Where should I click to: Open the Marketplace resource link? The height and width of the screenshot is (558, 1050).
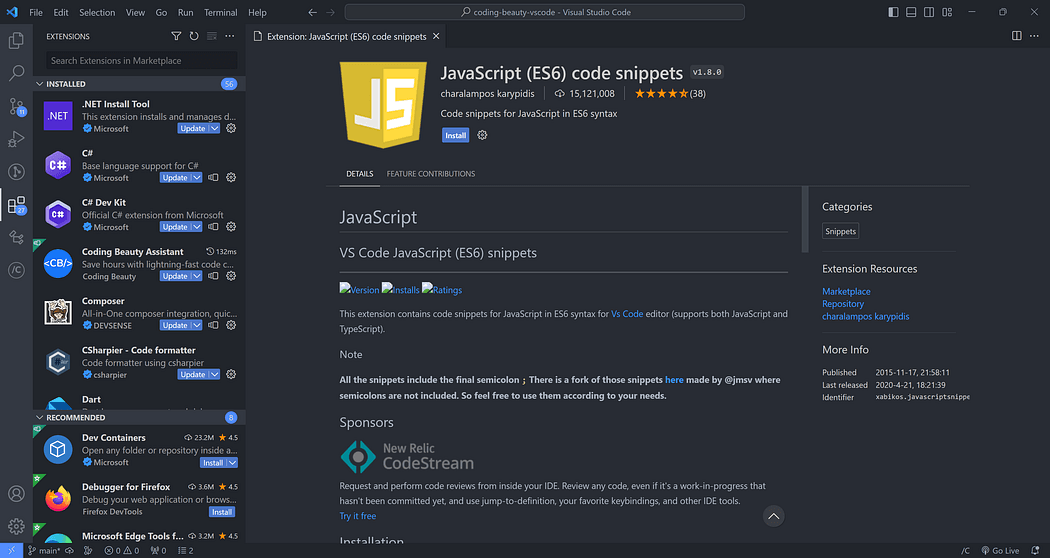point(846,291)
